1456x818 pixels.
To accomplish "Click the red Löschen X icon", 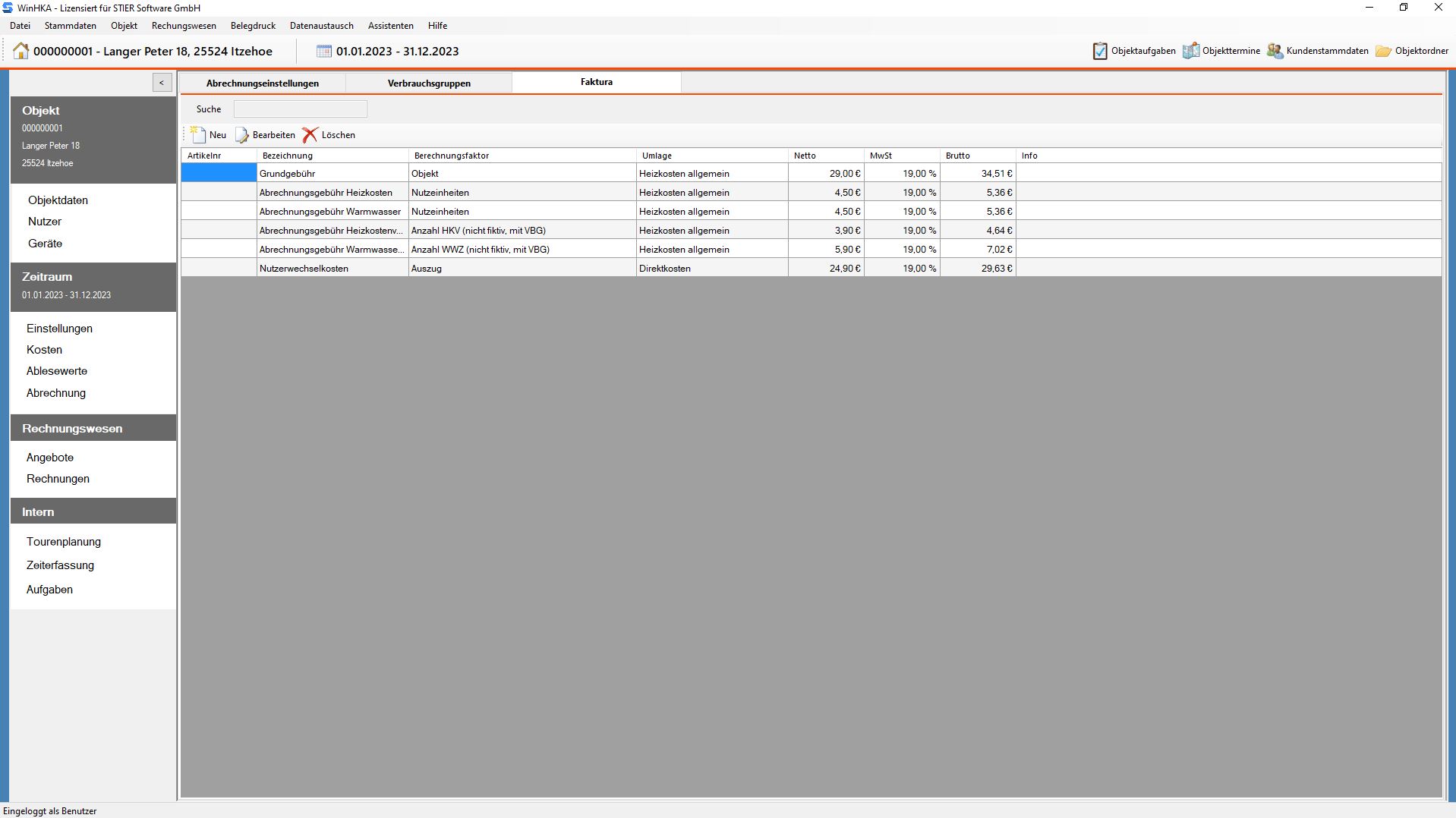I will pyautogui.click(x=310, y=135).
